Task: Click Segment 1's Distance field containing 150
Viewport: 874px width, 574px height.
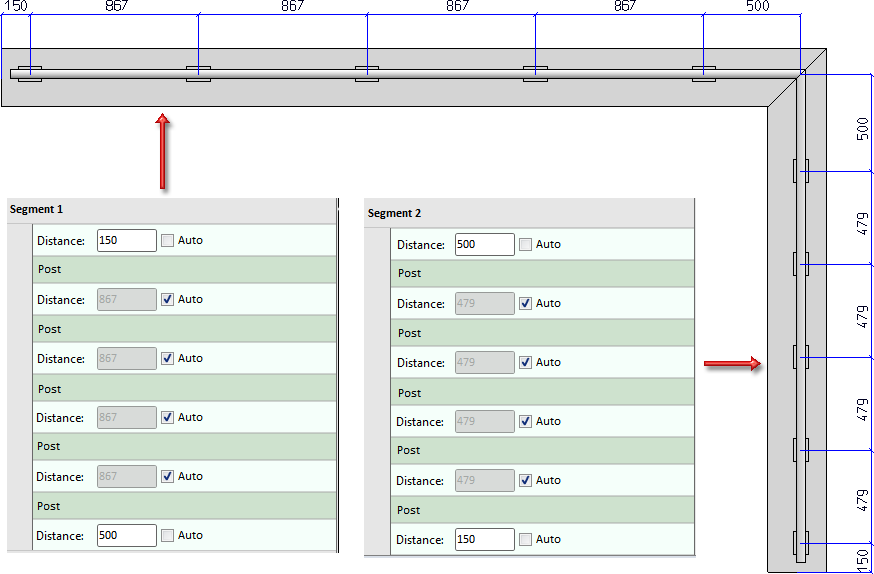Action: (127, 240)
